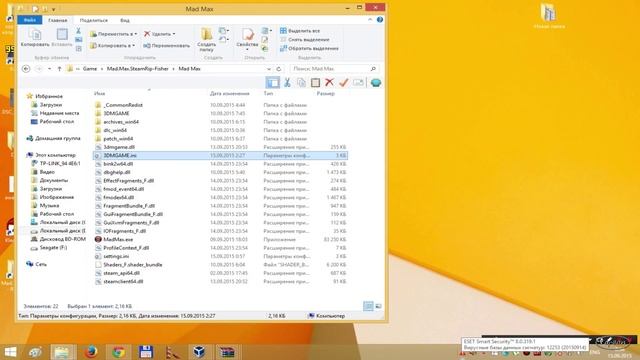
Task: Switch to large icons view in status bar
Action: (x=378, y=306)
